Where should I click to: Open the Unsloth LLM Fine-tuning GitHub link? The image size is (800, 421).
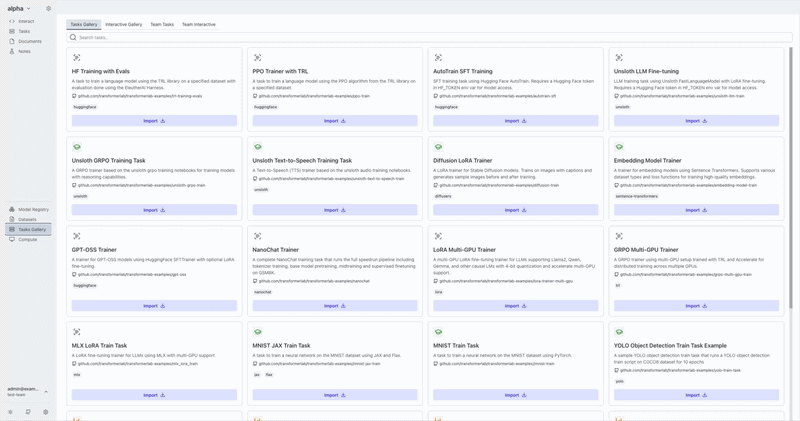coord(682,96)
